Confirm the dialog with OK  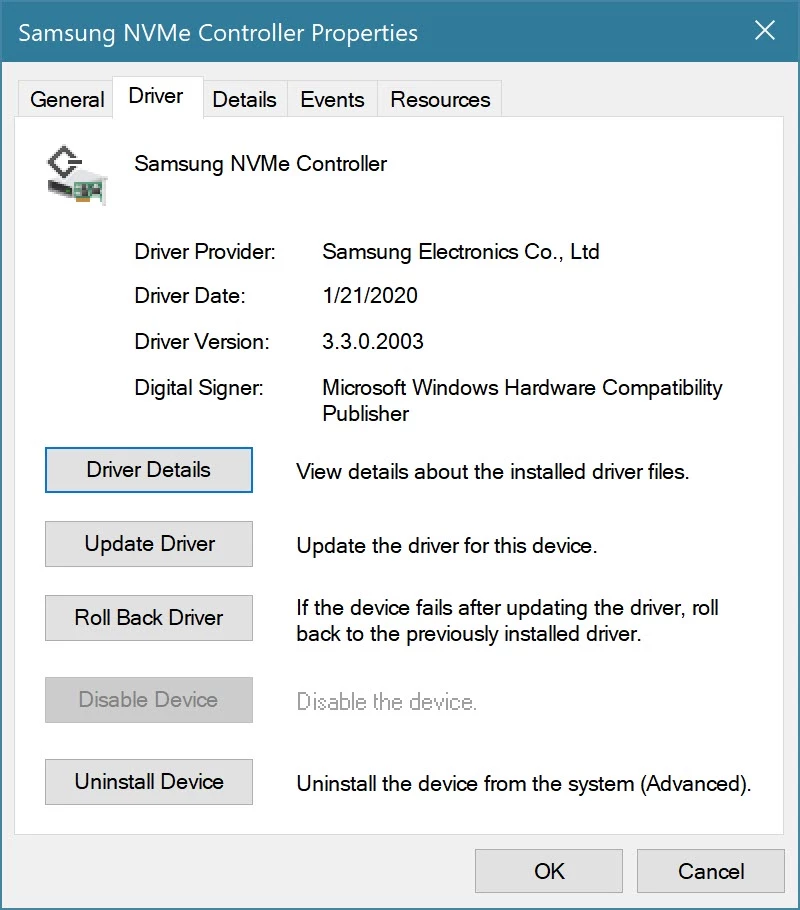pos(549,871)
